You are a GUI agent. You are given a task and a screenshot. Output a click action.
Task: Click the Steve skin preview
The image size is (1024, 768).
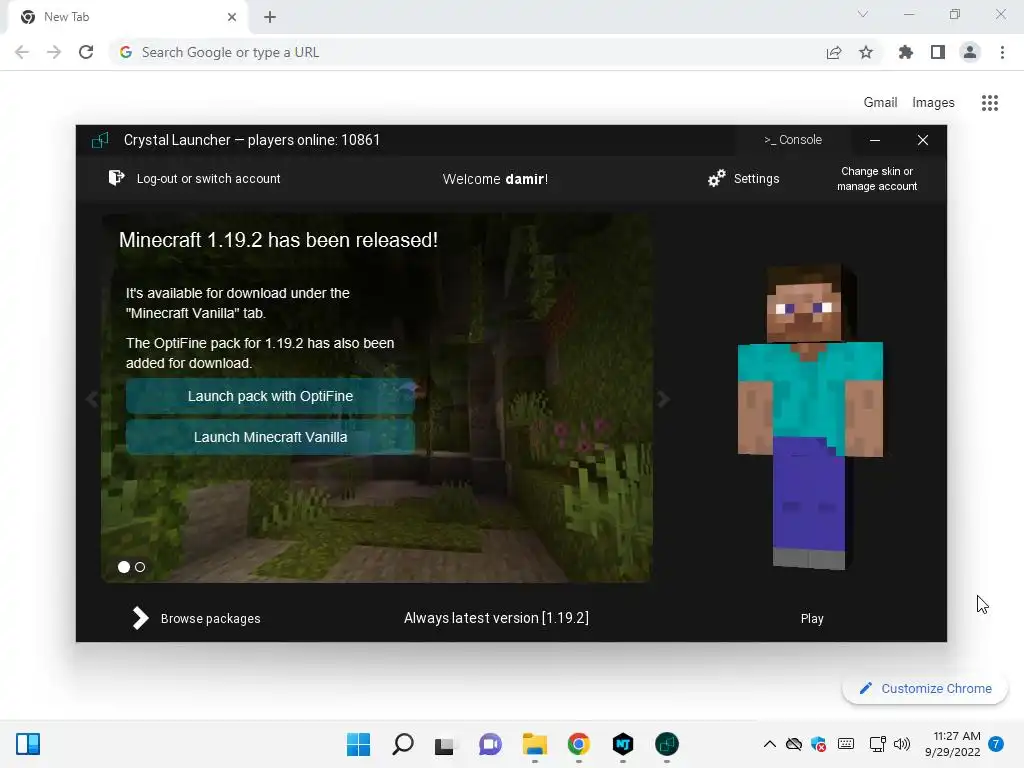pyautogui.click(x=810, y=417)
